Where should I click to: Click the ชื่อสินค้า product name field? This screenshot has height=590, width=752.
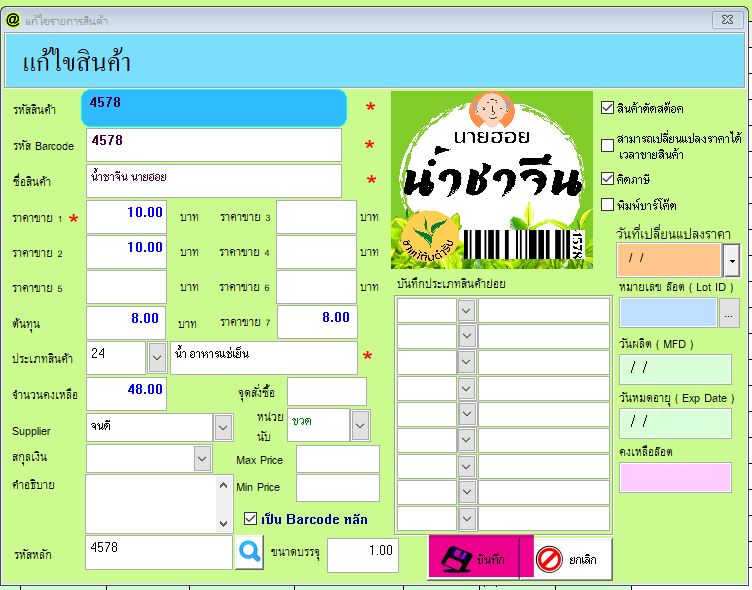[x=213, y=181]
